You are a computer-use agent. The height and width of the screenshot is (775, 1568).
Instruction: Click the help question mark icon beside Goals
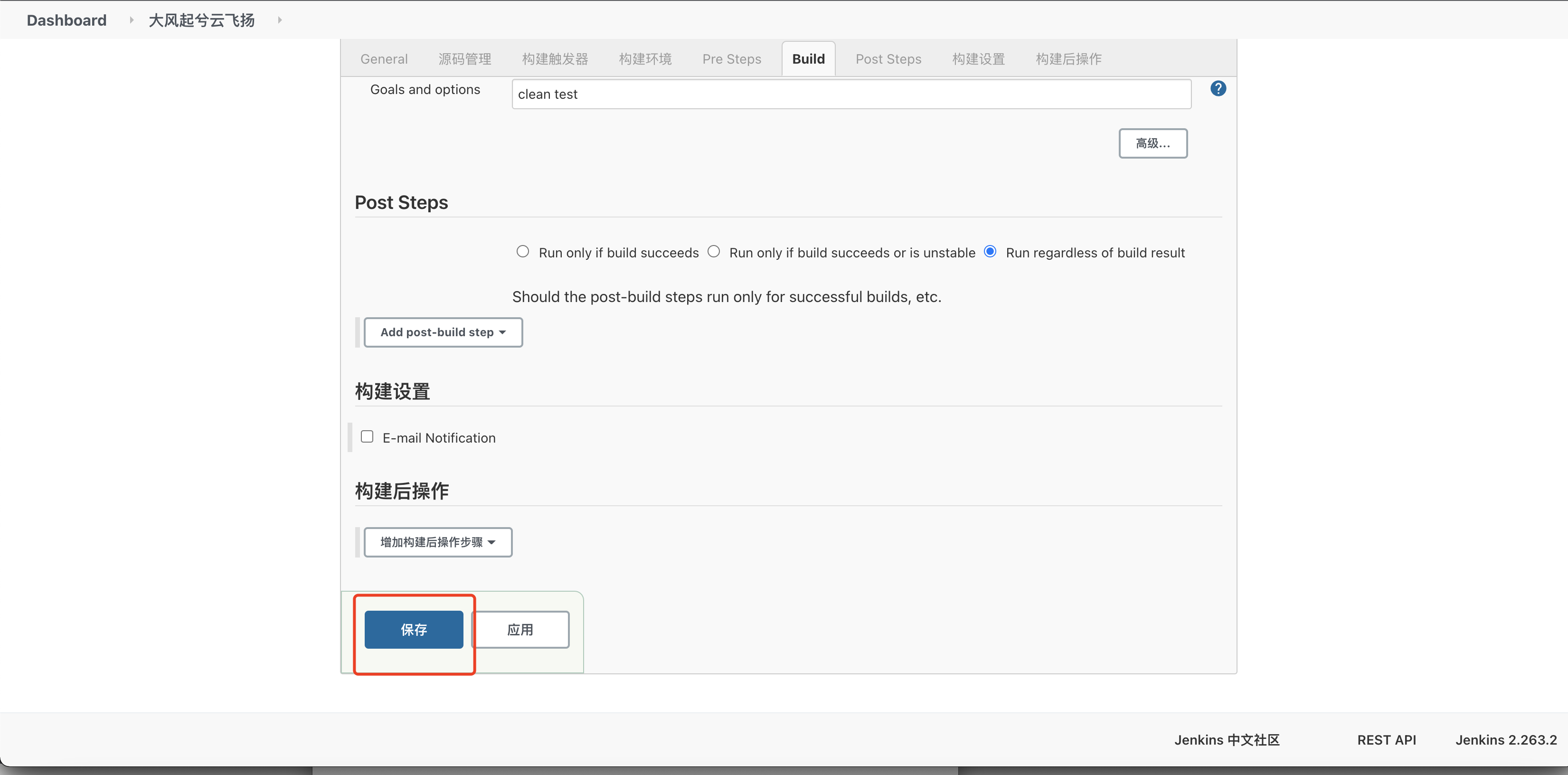[1219, 88]
